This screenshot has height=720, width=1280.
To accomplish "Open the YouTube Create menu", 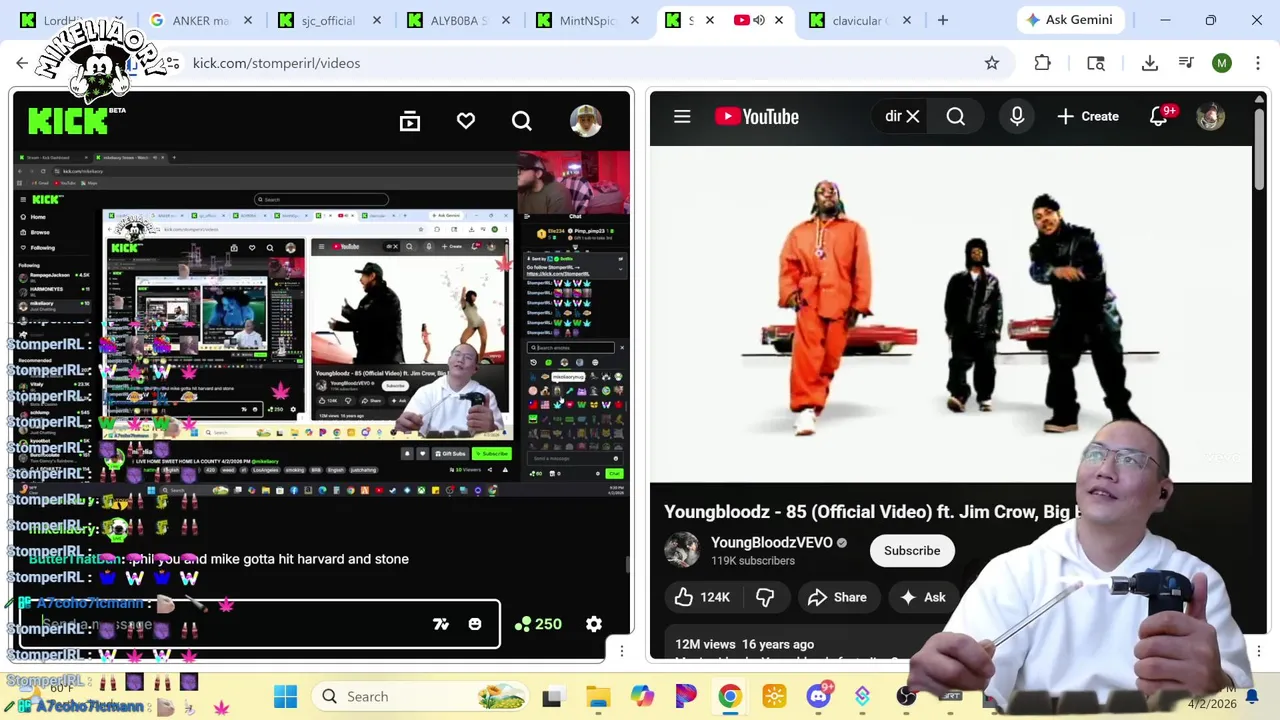I will click(1088, 116).
